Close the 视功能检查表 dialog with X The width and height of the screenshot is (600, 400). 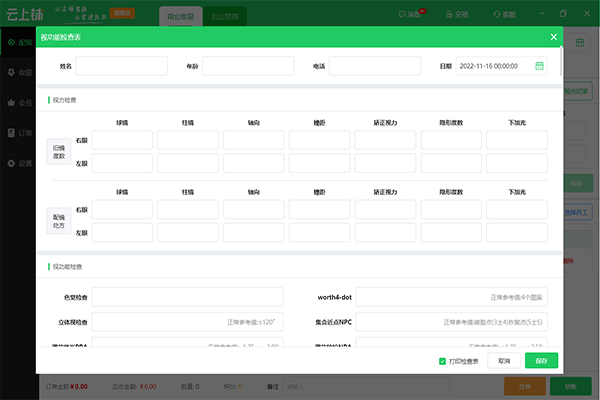click(x=553, y=37)
